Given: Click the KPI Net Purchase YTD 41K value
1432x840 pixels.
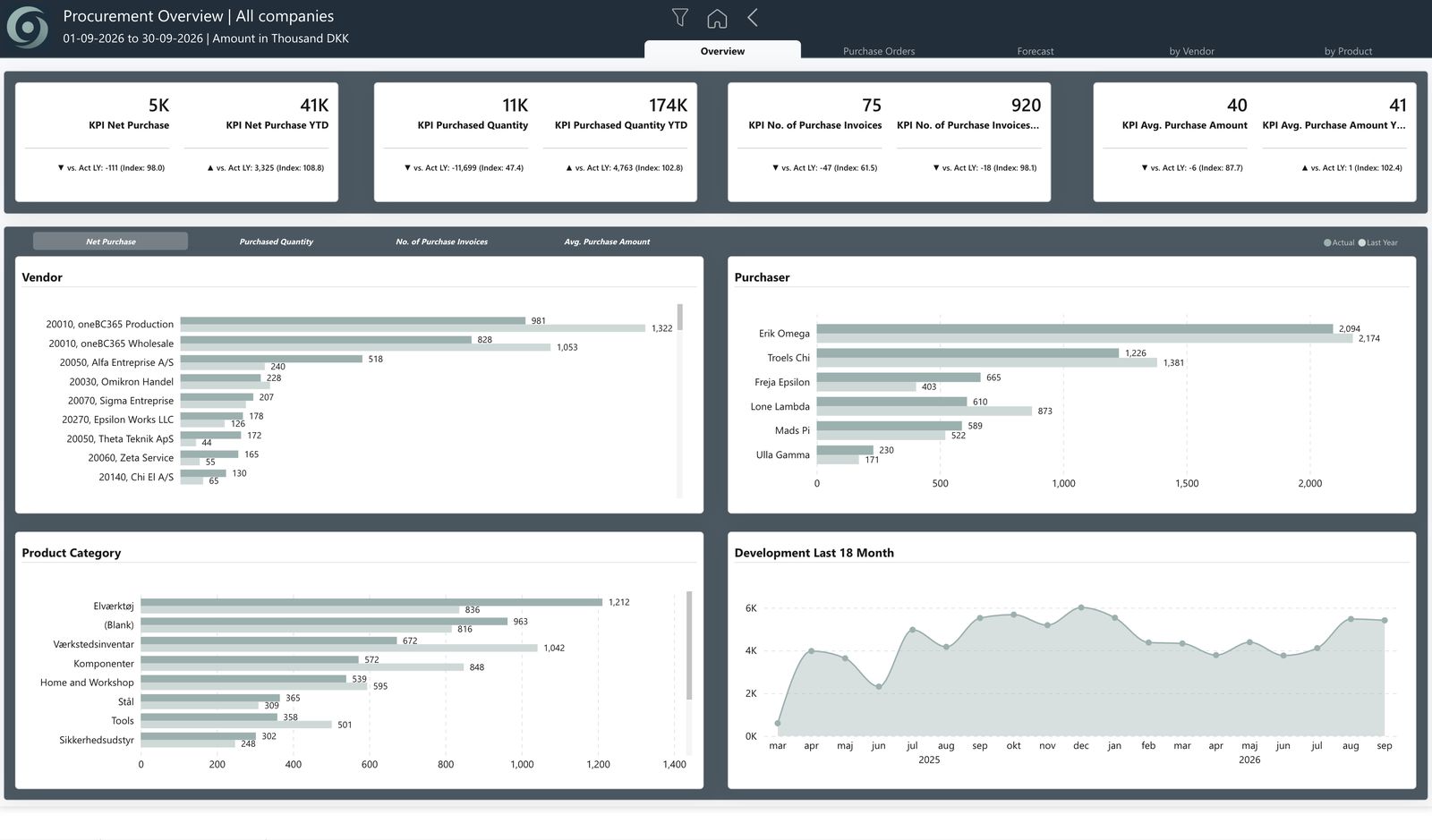Looking at the screenshot, I should (314, 106).
